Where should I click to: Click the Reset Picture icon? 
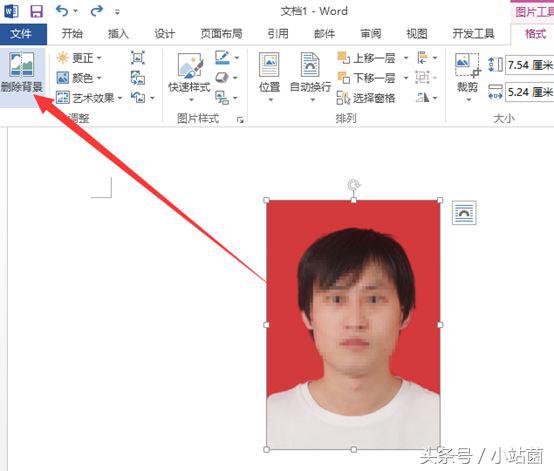click(137, 98)
